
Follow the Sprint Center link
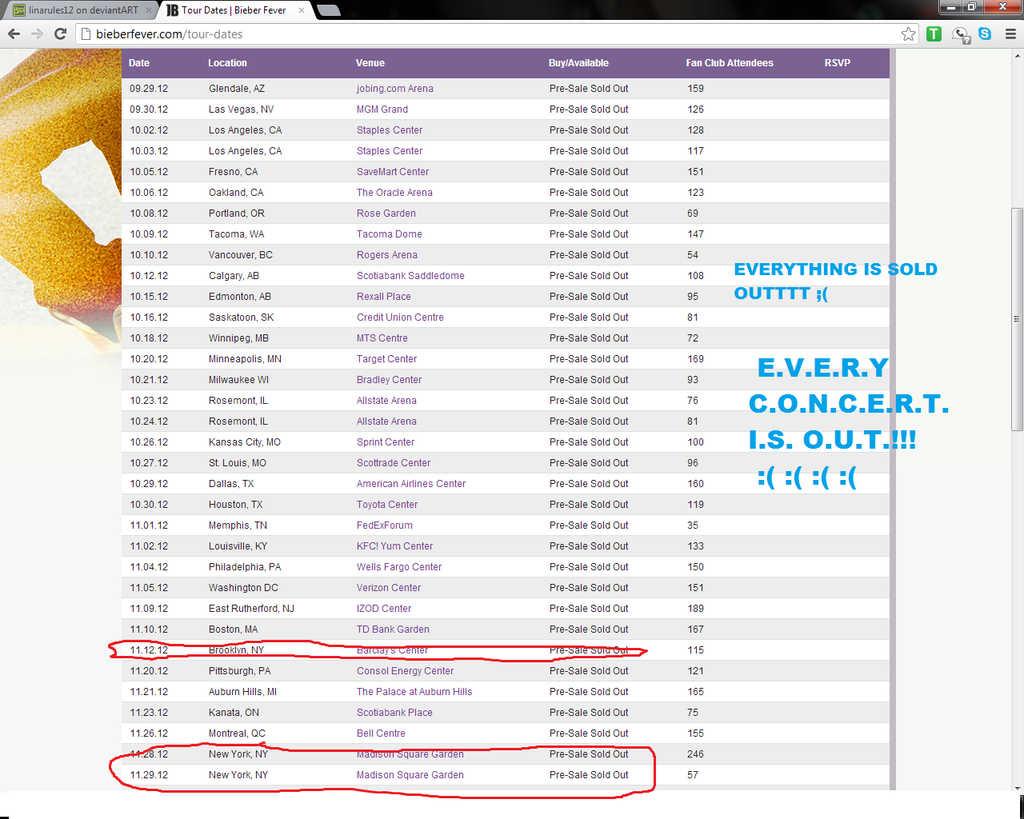[385, 442]
